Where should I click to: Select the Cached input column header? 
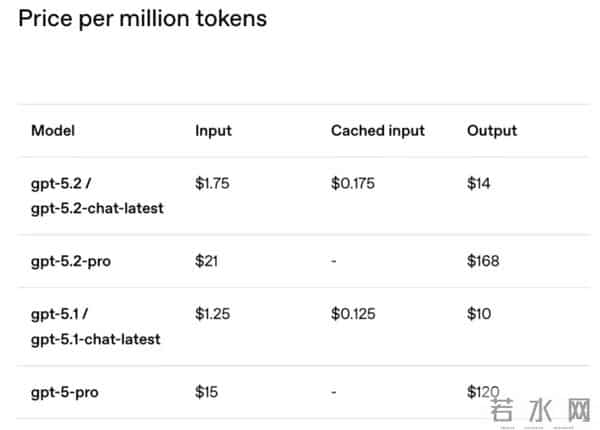(x=378, y=131)
